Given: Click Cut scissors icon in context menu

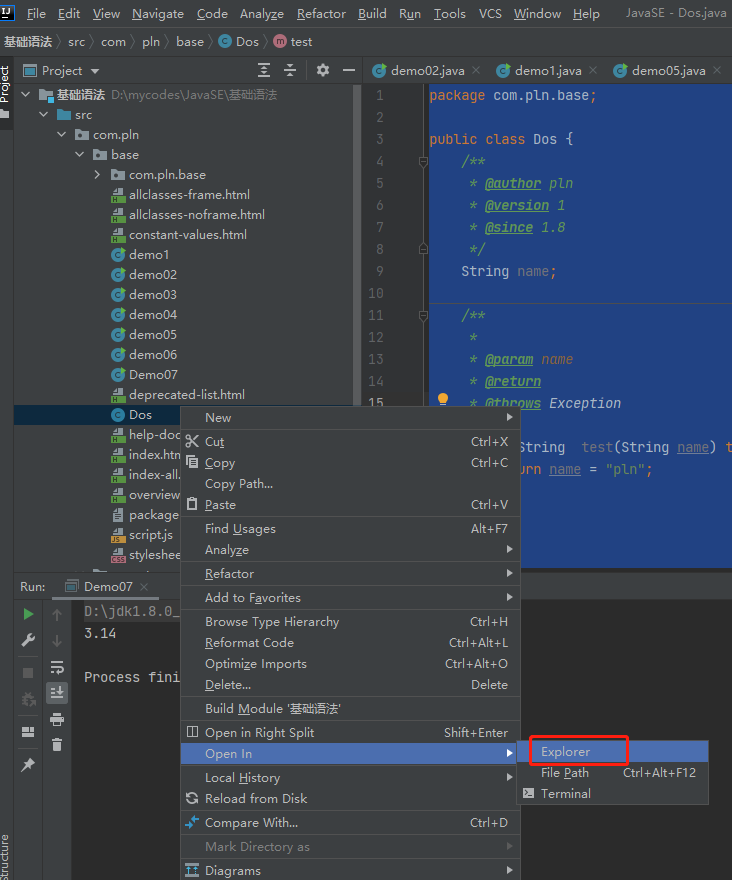Looking at the screenshot, I should [x=192, y=442].
